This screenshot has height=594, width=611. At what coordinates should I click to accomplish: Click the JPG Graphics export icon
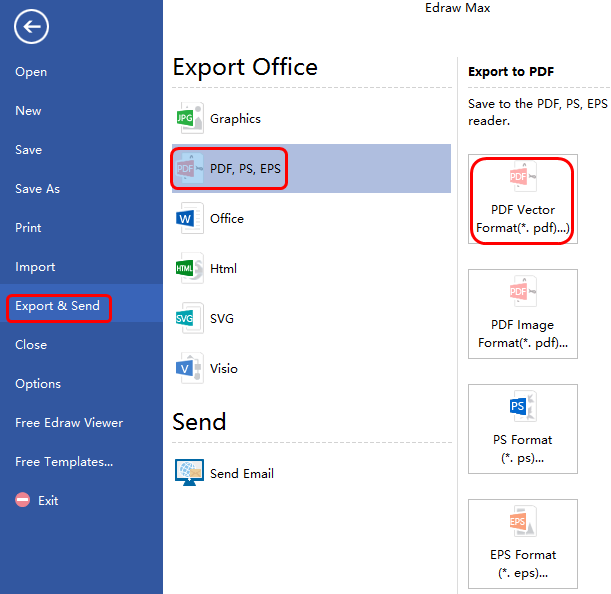tap(190, 118)
